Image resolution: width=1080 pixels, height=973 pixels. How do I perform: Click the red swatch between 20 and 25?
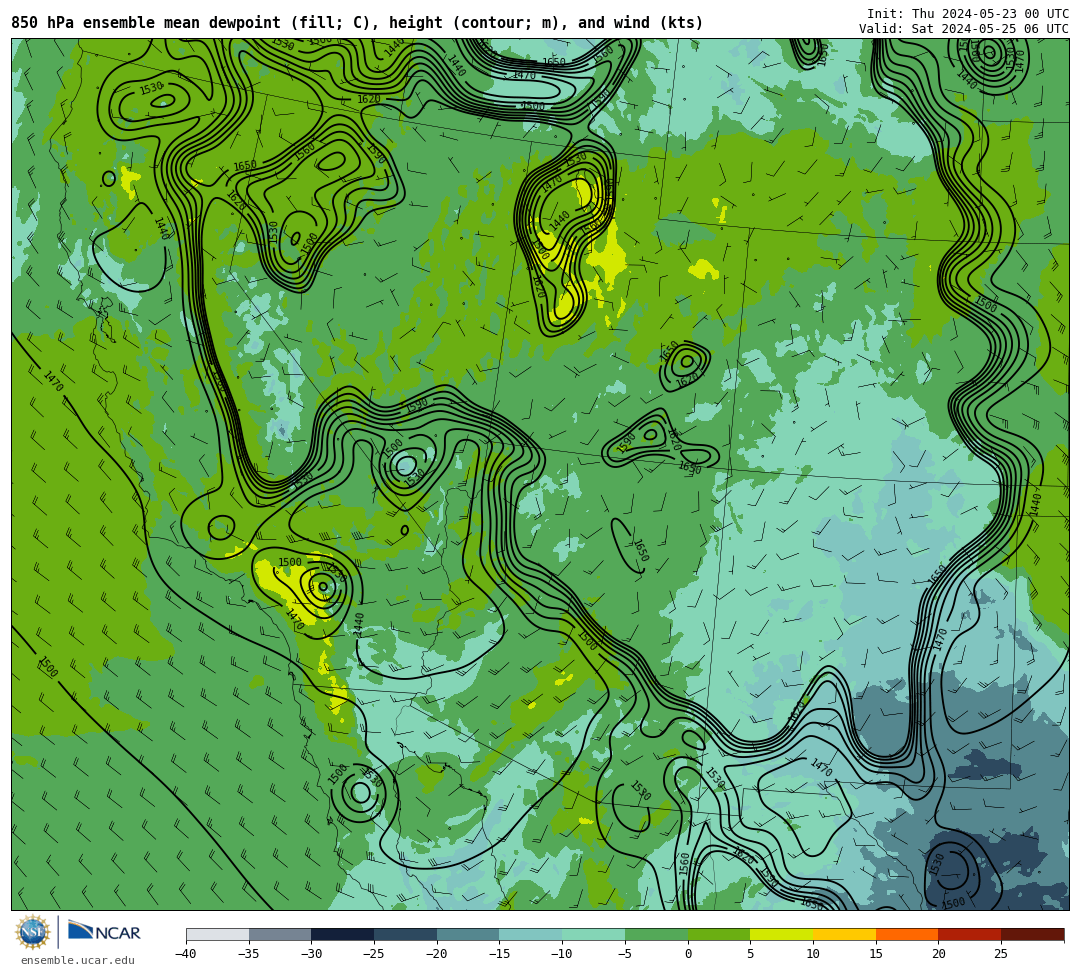(970, 934)
